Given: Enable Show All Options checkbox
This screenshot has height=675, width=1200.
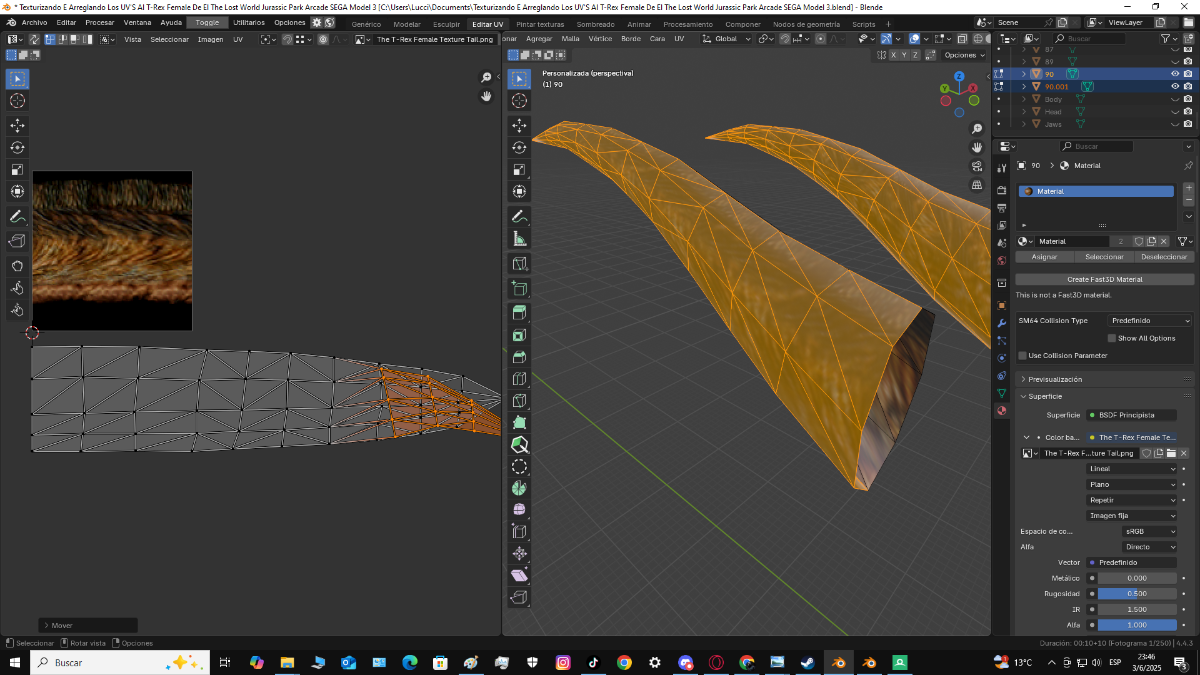Looking at the screenshot, I should pos(1112,338).
